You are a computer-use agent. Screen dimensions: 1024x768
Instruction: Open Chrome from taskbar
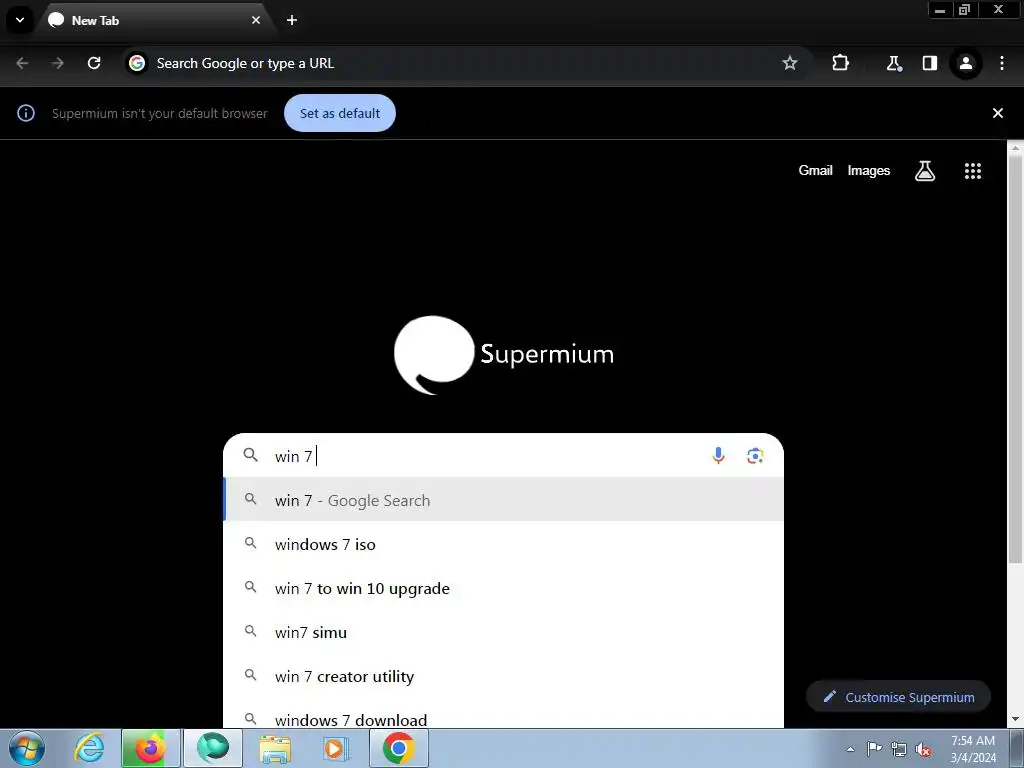coord(399,748)
